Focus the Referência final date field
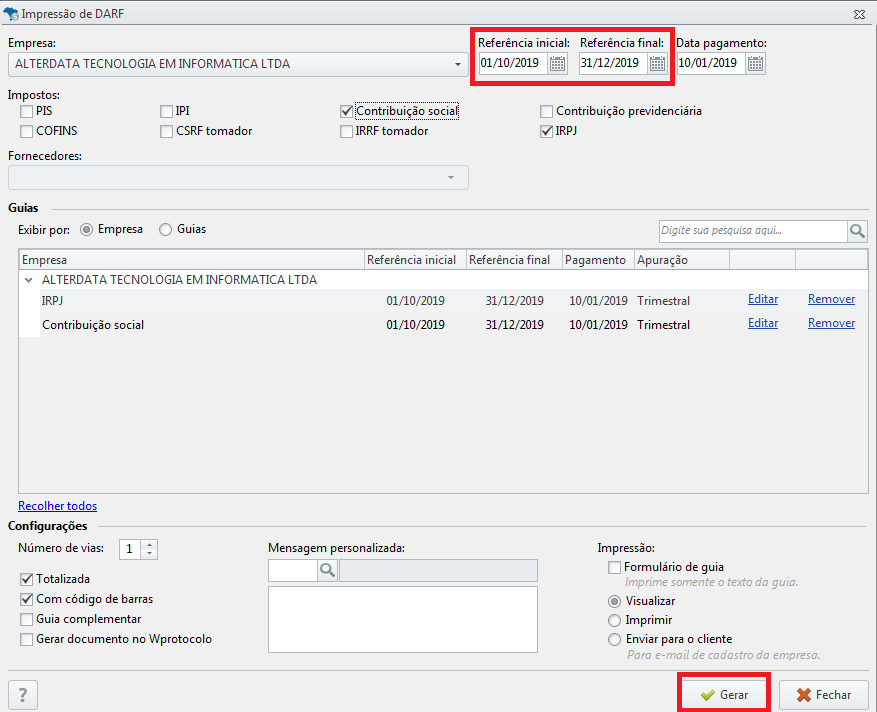The image size is (877, 712). tap(613, 63)
